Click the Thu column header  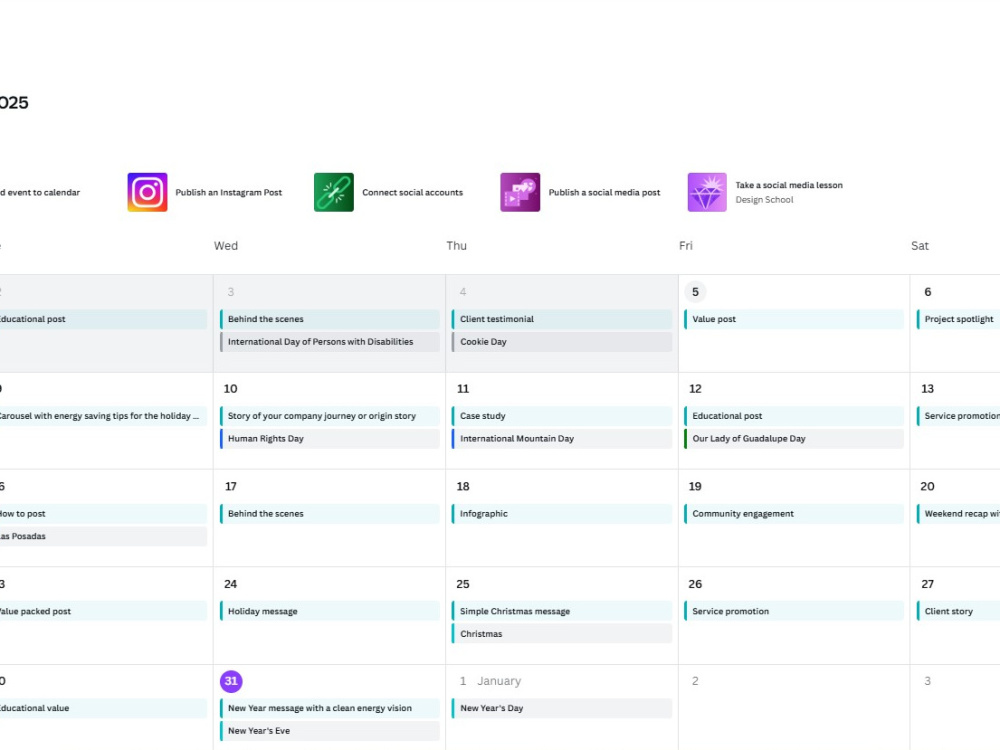click(457, 246)
